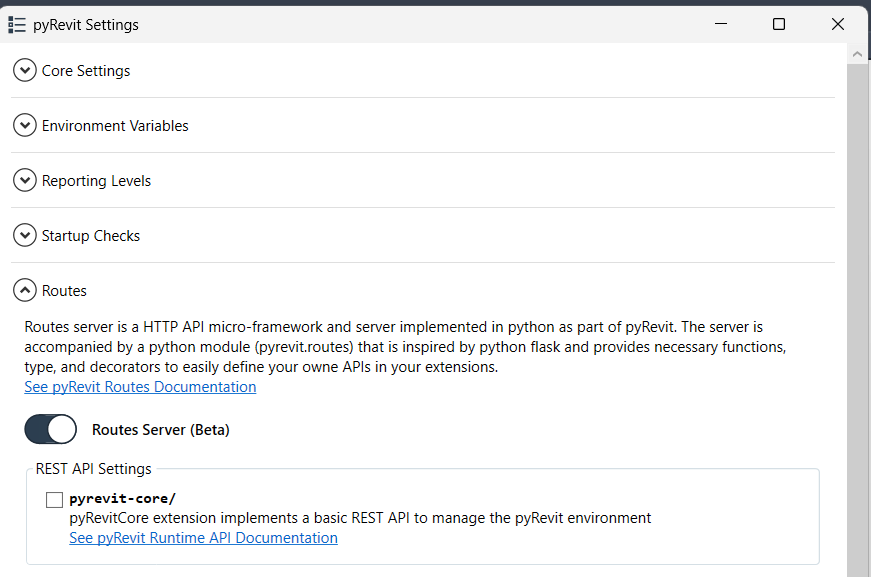Screen dimensions: 871x577
Task: Toggle the Routes Server (Beta) switch
Action: coord(51,429)
